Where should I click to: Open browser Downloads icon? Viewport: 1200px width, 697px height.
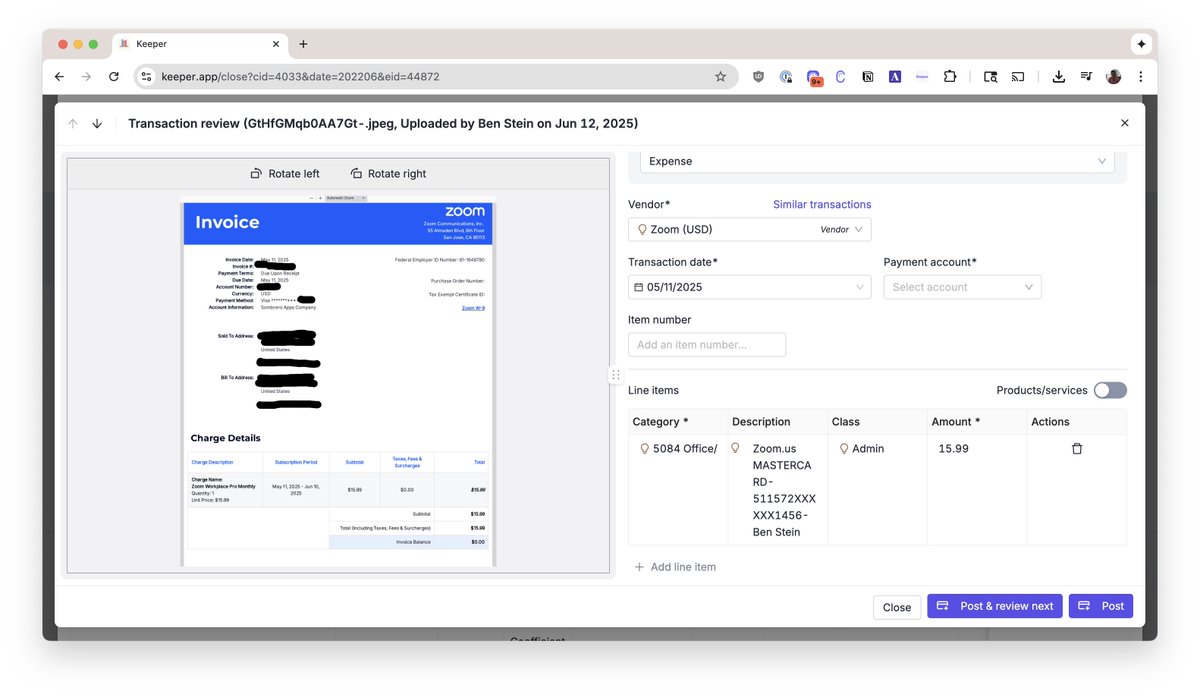pos(1059,76)
